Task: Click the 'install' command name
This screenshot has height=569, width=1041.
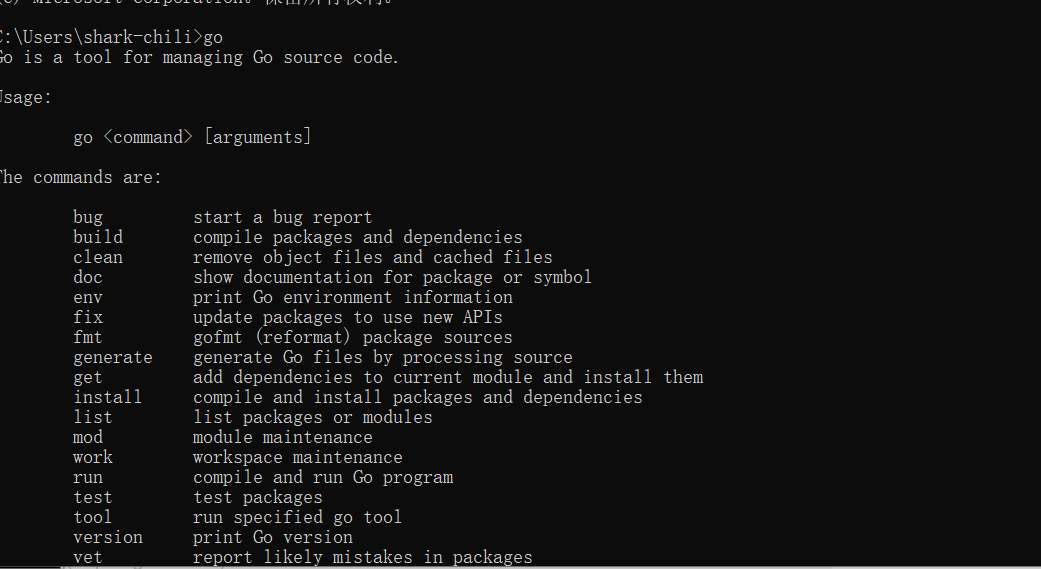Action: 108,397
